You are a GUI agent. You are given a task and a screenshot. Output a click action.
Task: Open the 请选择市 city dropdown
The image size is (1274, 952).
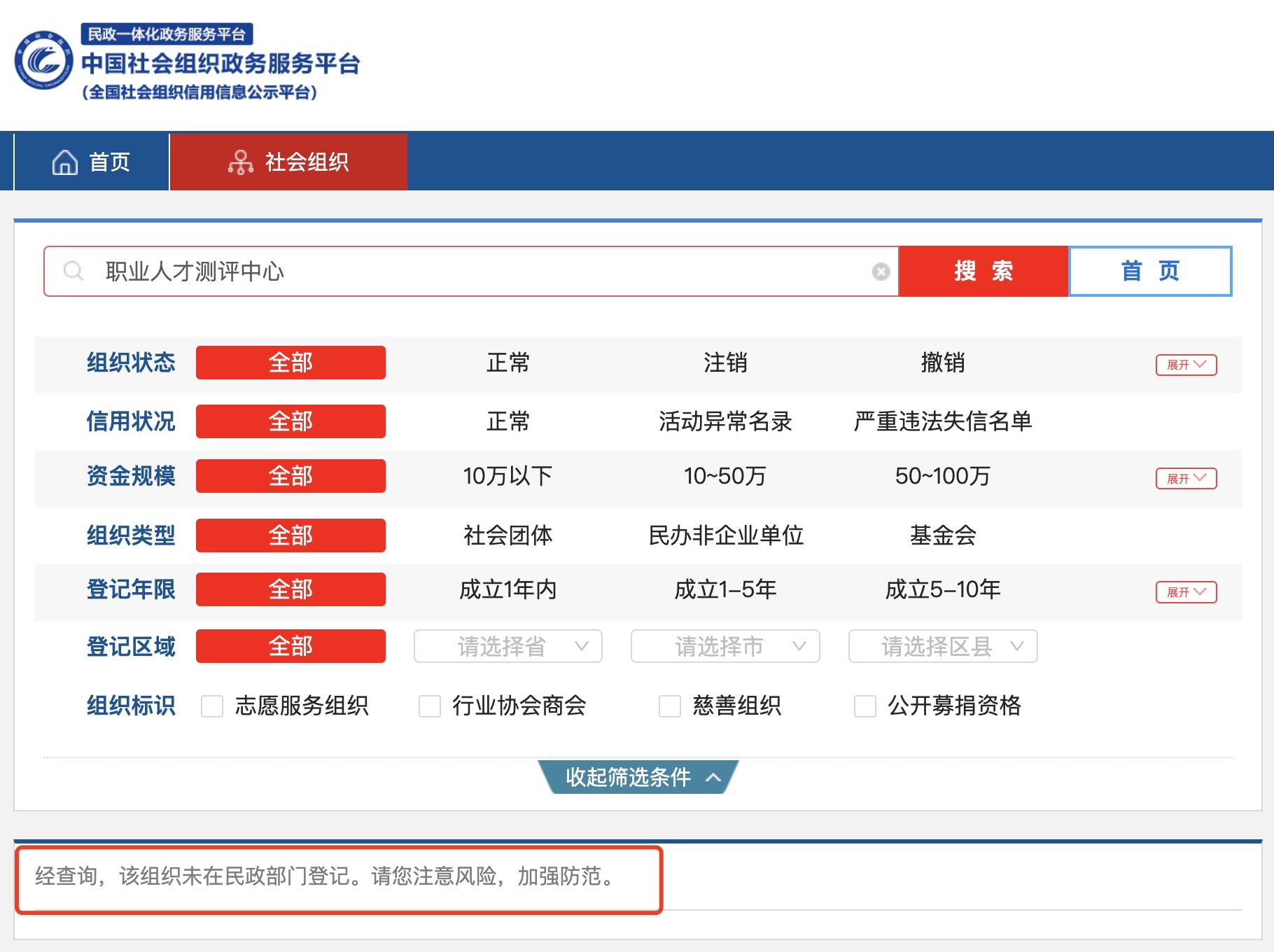[x=724, y=646]
